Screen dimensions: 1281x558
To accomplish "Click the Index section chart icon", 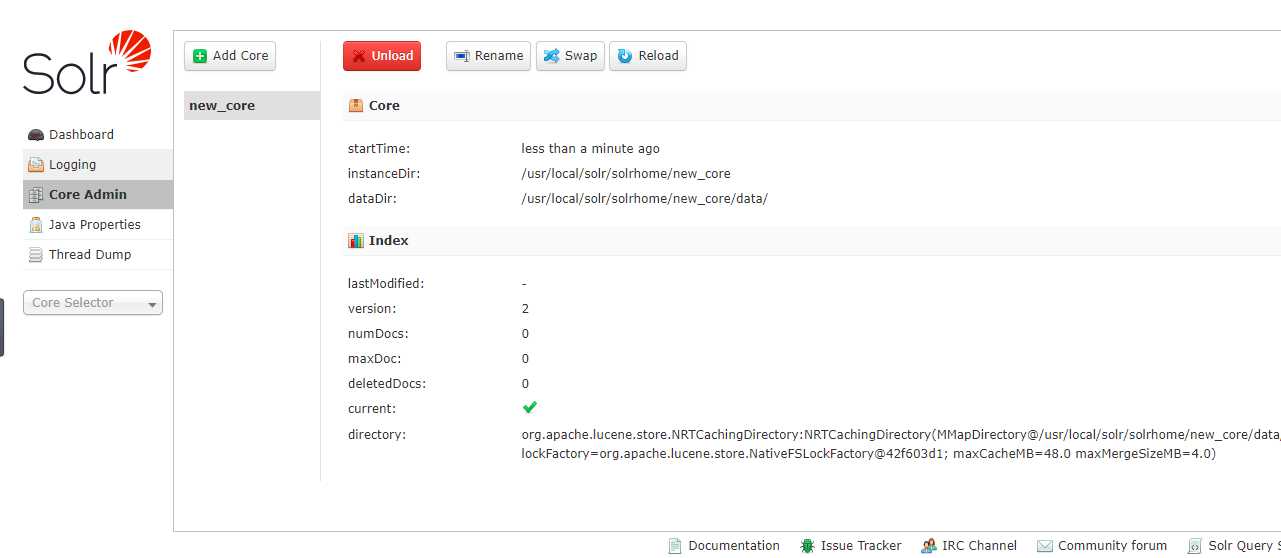I will coord(356,241).
